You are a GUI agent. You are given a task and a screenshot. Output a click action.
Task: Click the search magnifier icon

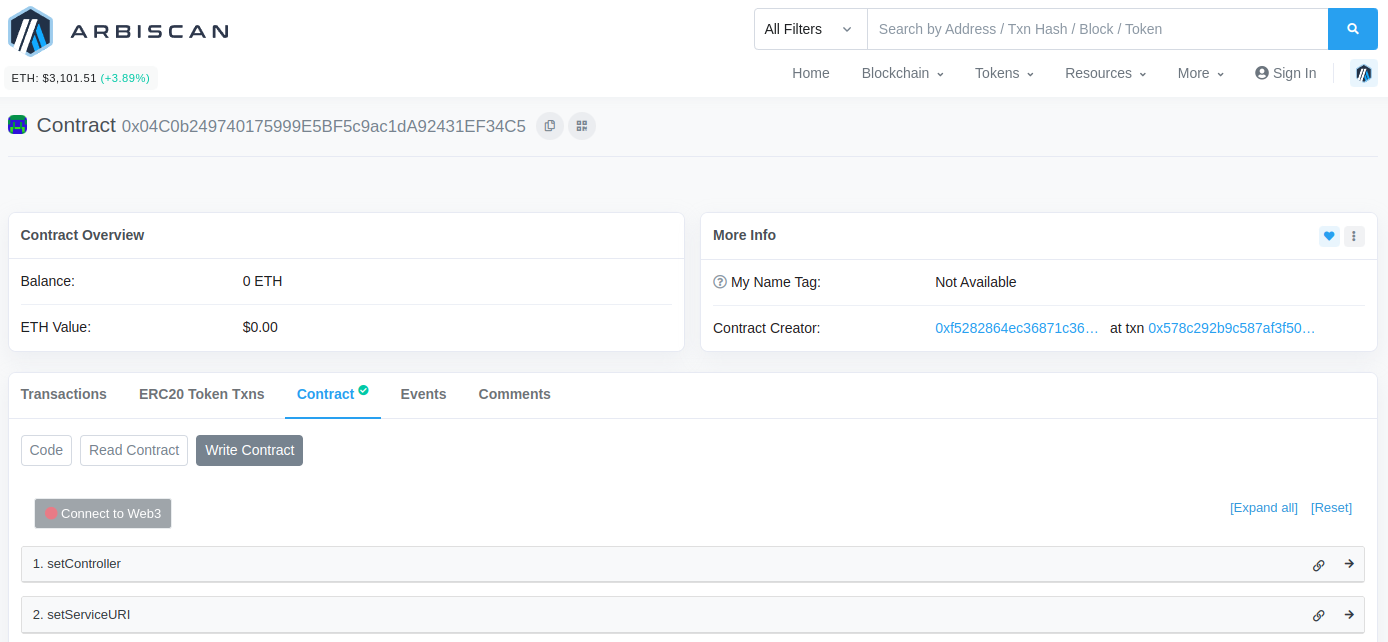(1353, 29)
